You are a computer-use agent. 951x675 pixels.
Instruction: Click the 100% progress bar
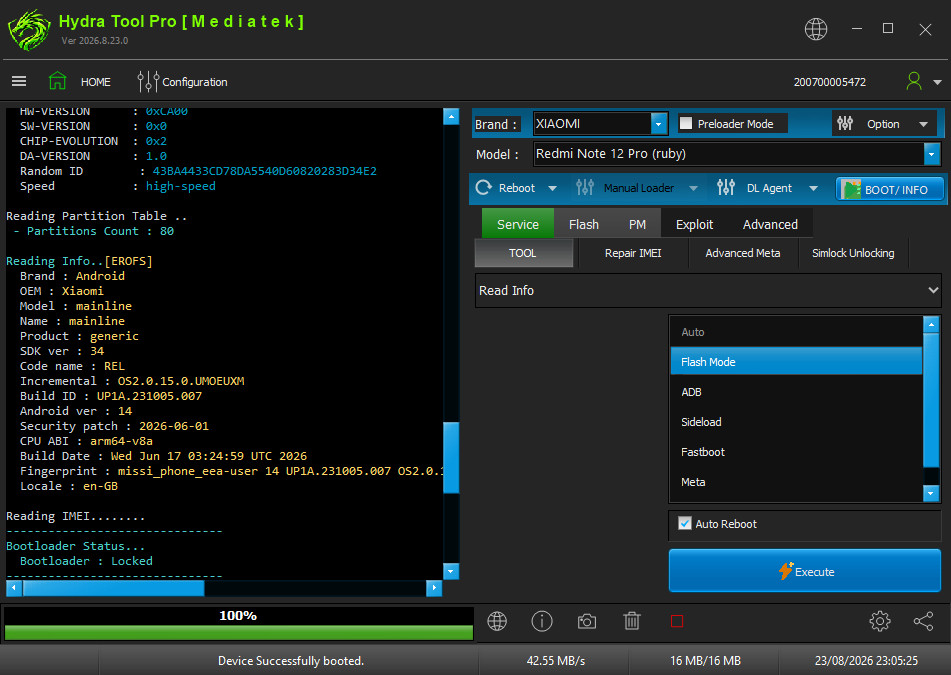click(238, 623)
